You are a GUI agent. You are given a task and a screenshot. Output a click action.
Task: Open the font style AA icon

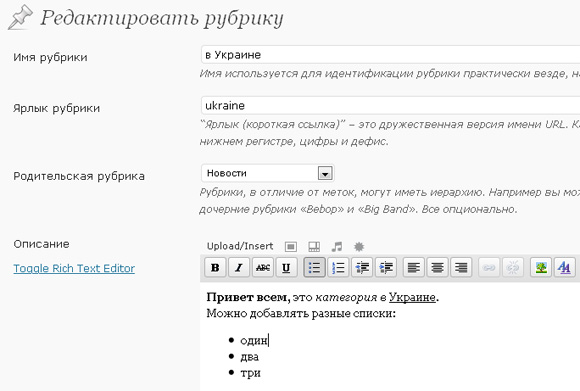point(564,267)
